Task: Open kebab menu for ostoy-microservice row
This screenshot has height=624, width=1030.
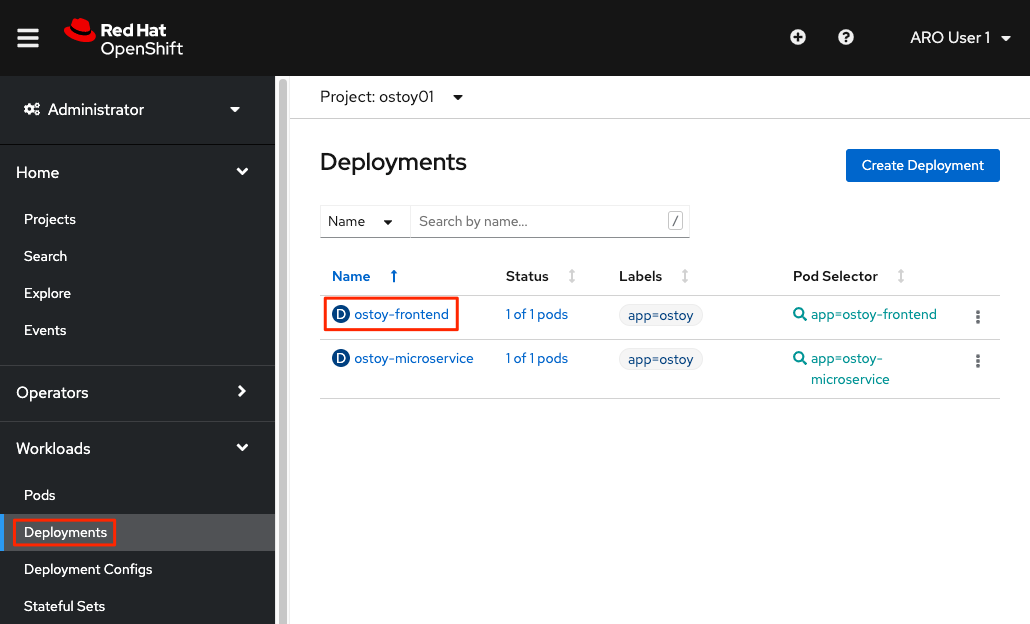Action: (x=977, y=361)
